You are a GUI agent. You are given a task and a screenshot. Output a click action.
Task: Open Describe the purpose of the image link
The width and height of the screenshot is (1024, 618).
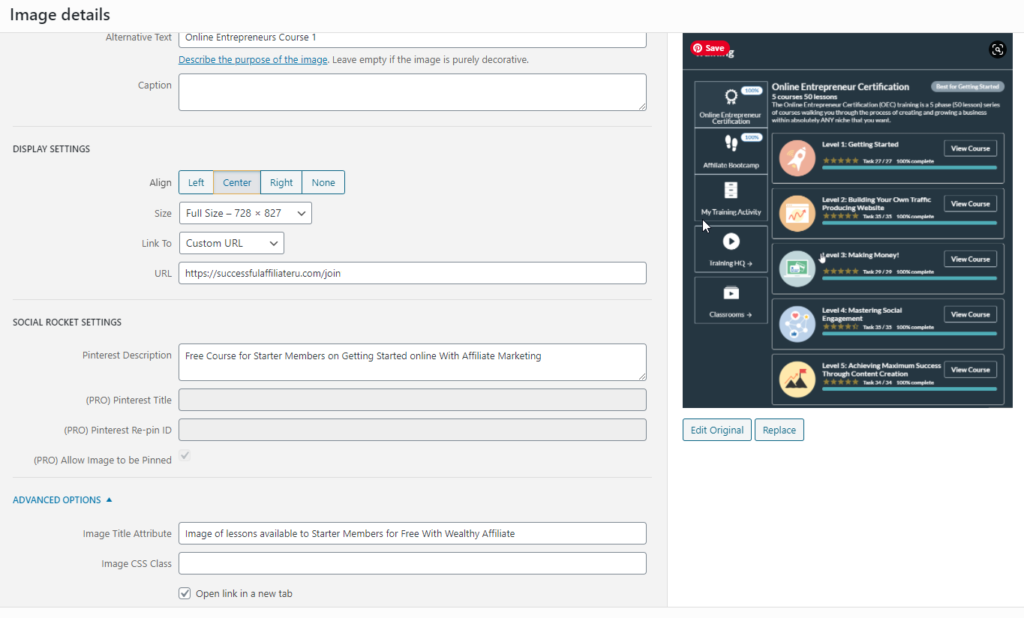click(253, 59)
